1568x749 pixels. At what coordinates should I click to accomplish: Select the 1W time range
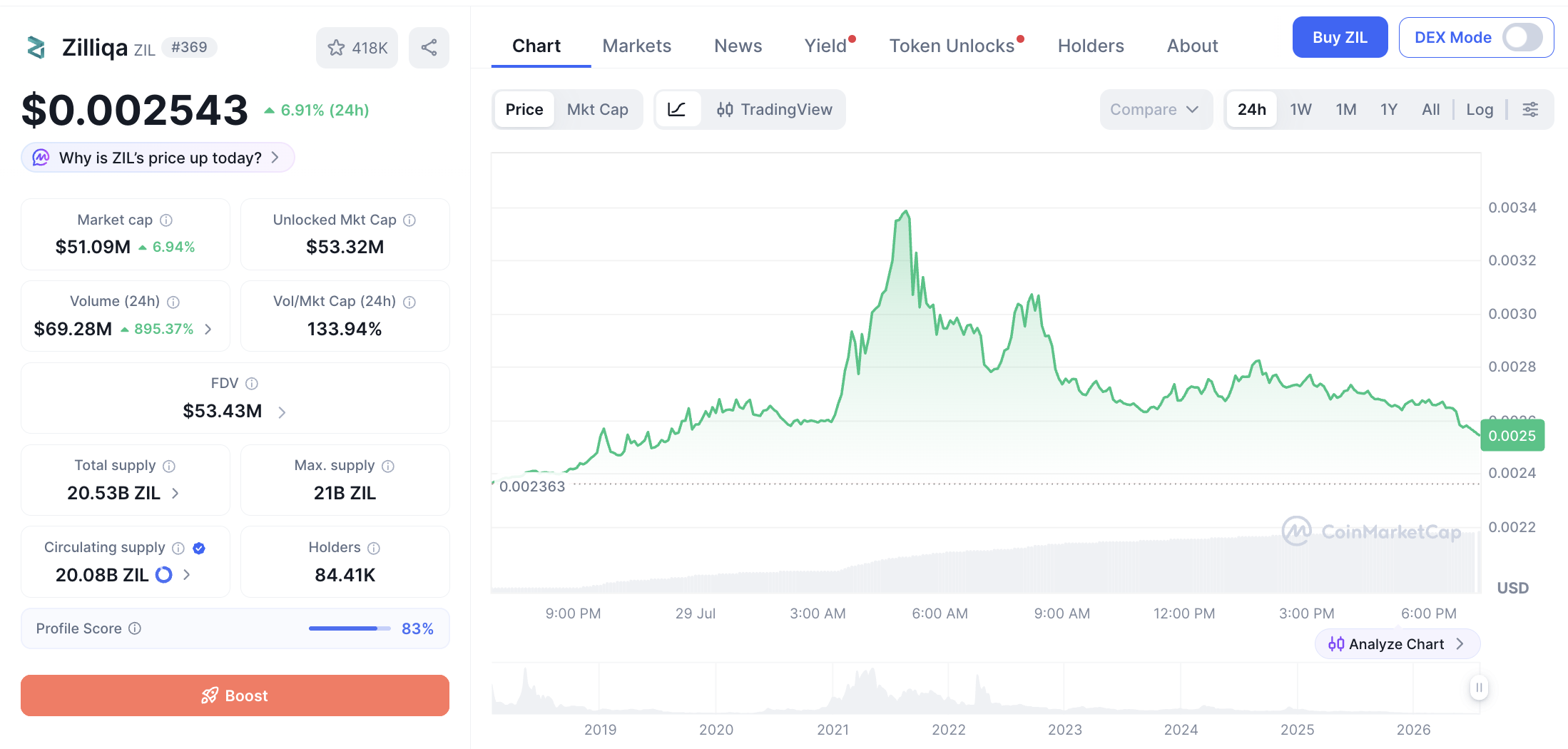click(x=1300, y=109)
